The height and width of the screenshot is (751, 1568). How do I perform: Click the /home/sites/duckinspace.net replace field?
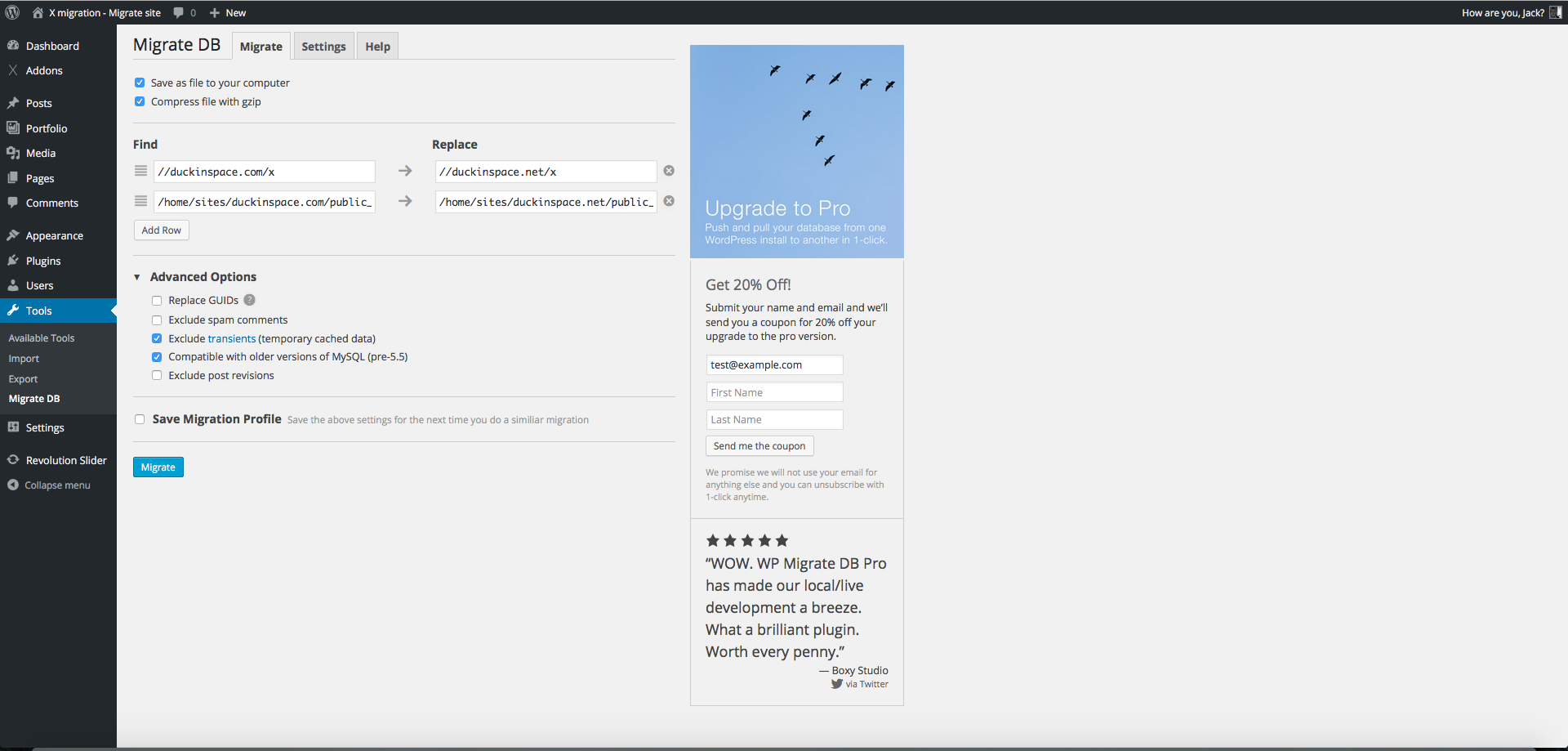(x=546, y=202)
